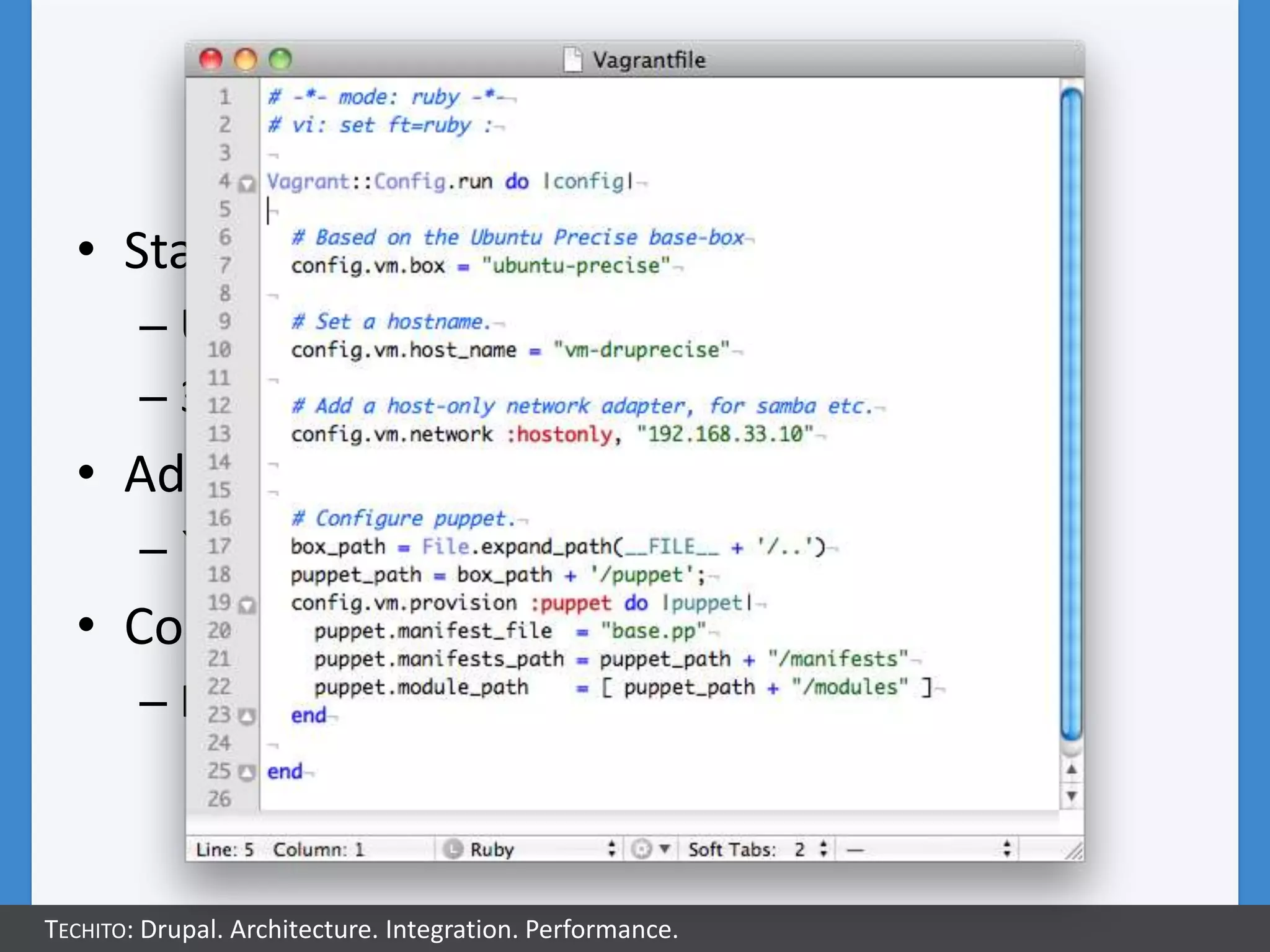Image resolution: width=1270 pixels, height=952 pixels.
Task: Click fold marker at line 23 end
Action: click(x=247, y=717)
